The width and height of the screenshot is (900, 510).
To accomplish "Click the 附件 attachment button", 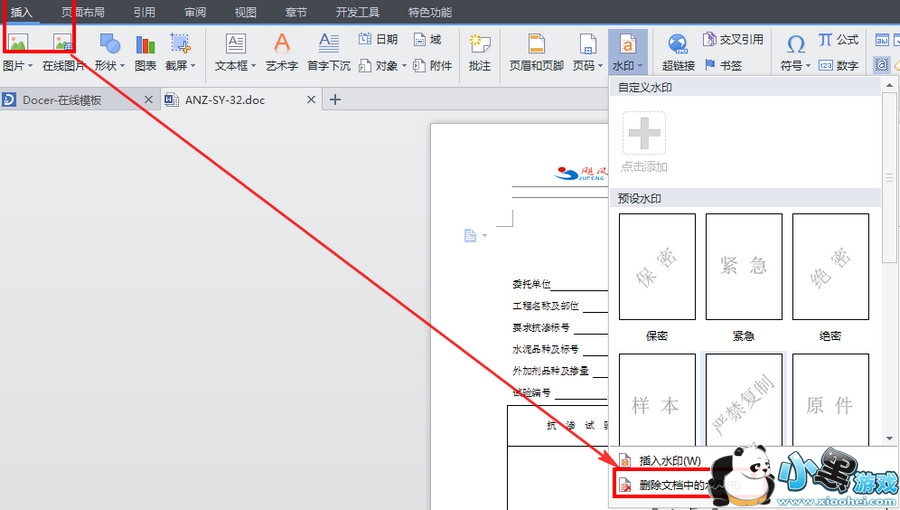I will [433, 65].
